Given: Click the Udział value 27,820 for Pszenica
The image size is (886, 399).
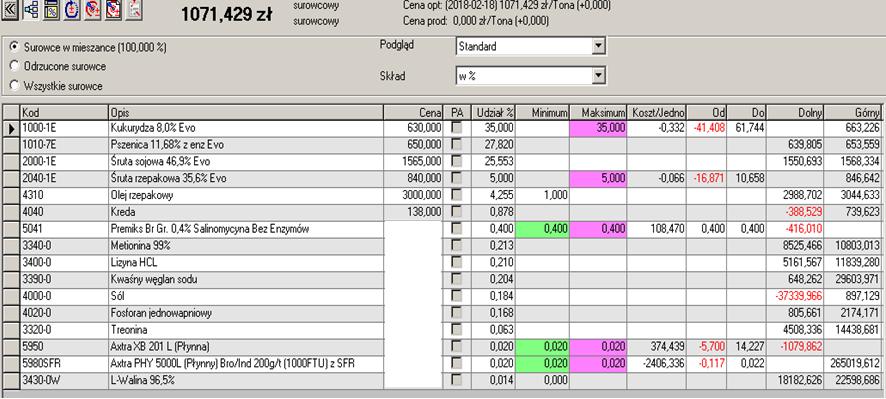Looking at the screenshot, I should point(493,145).
